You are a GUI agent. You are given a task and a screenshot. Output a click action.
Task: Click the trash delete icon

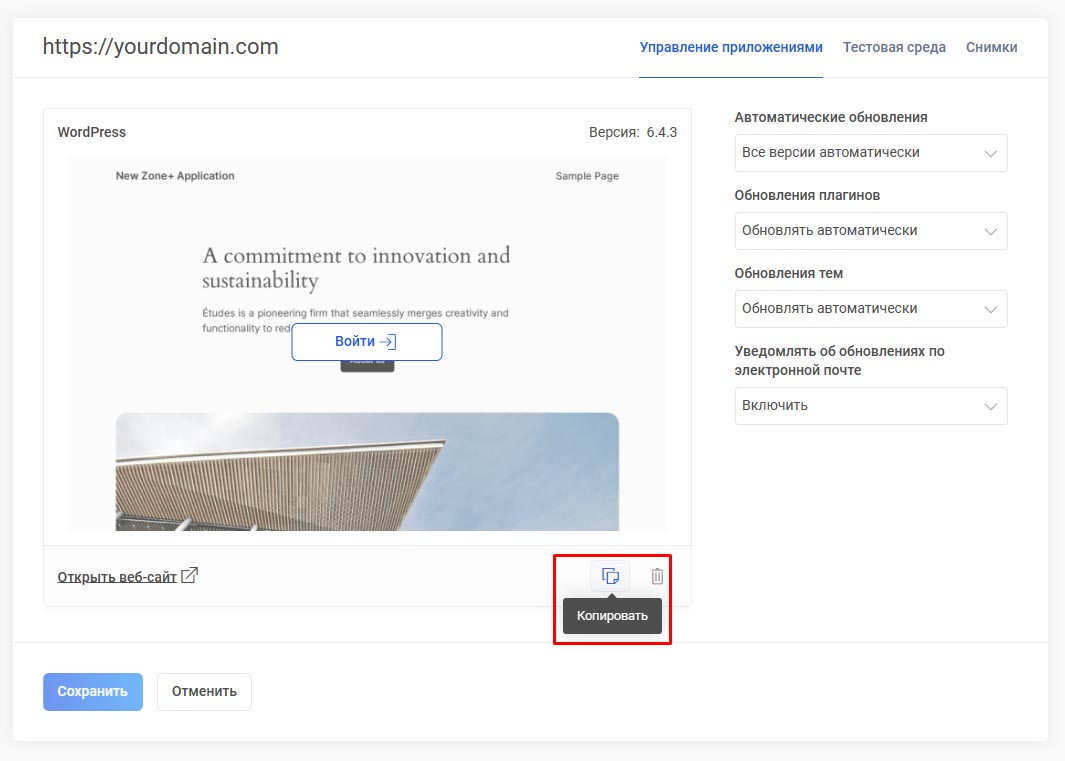(x=657, y=576)
